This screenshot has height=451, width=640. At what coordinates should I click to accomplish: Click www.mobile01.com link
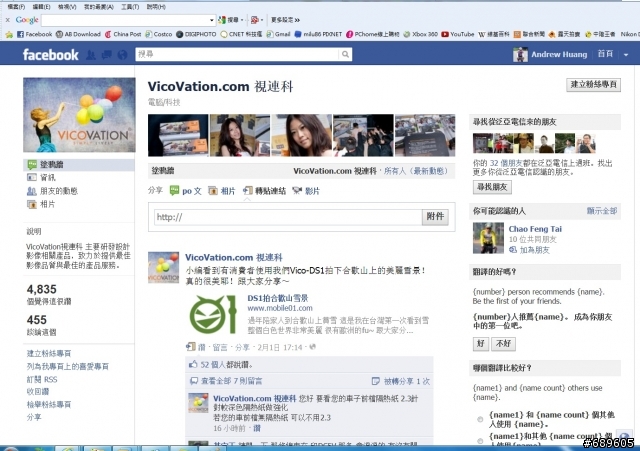280,308
